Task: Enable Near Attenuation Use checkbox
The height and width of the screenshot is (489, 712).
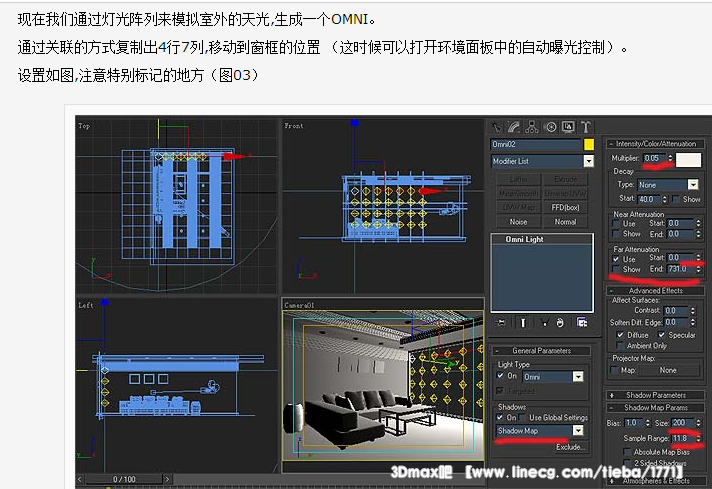Action: [616, 224]
